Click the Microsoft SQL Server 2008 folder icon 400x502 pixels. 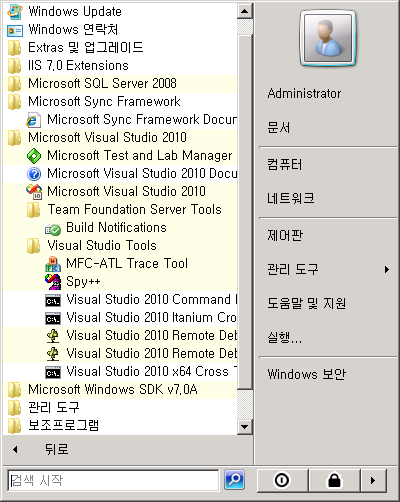15,84
